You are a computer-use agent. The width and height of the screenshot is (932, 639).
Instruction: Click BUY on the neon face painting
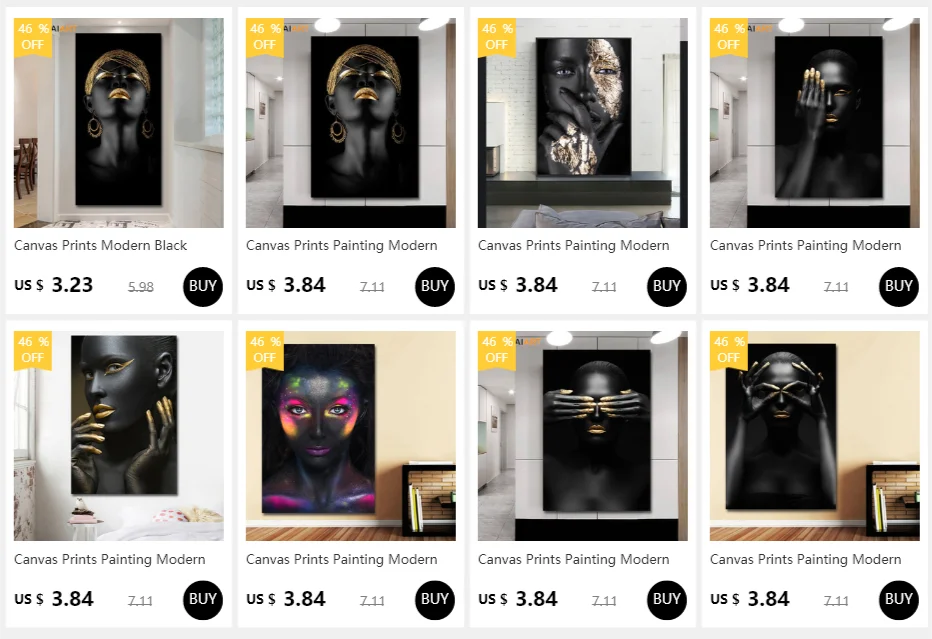pyautogui.click(x=434, y=600)
